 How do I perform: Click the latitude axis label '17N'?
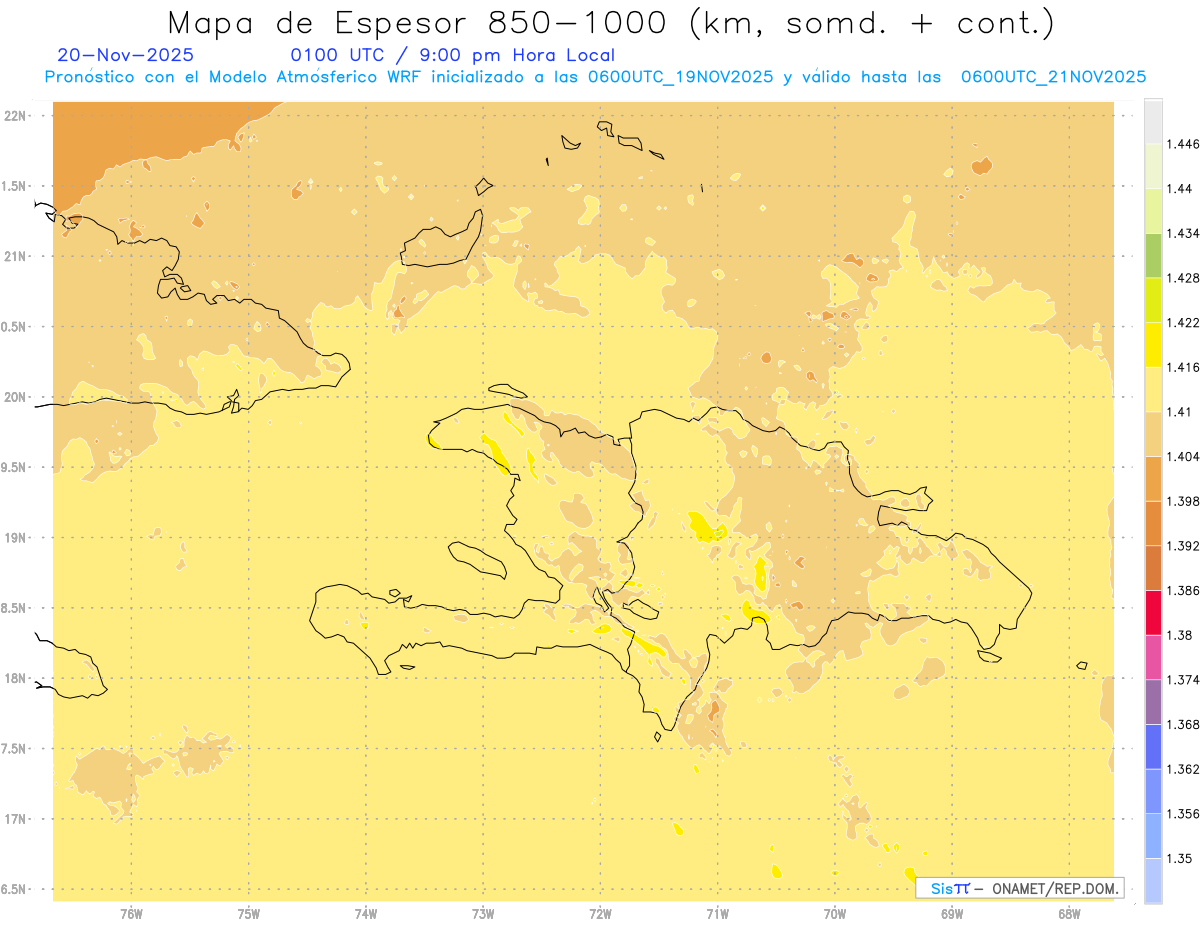coord(14,819)
